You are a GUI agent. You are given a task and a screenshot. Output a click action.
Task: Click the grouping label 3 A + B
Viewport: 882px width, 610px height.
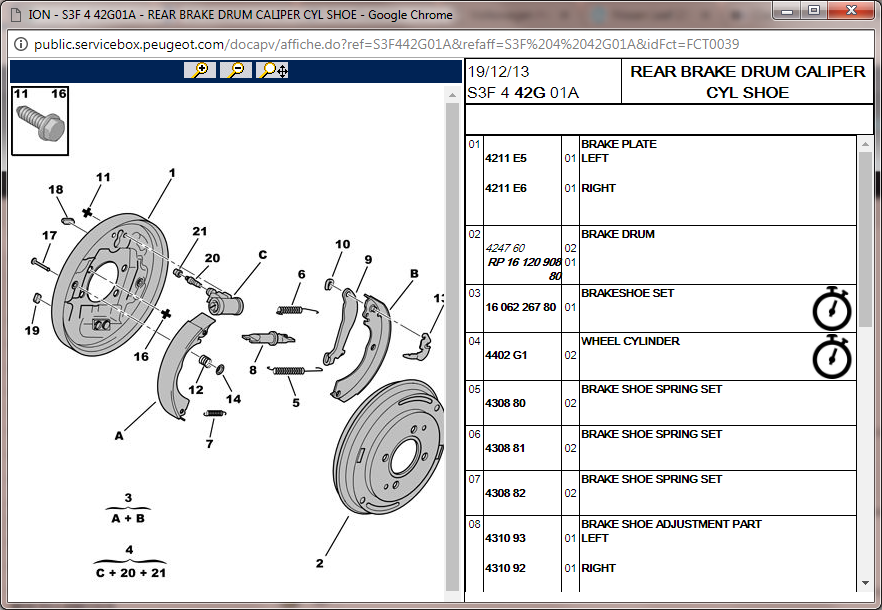[x=128, y=508]
